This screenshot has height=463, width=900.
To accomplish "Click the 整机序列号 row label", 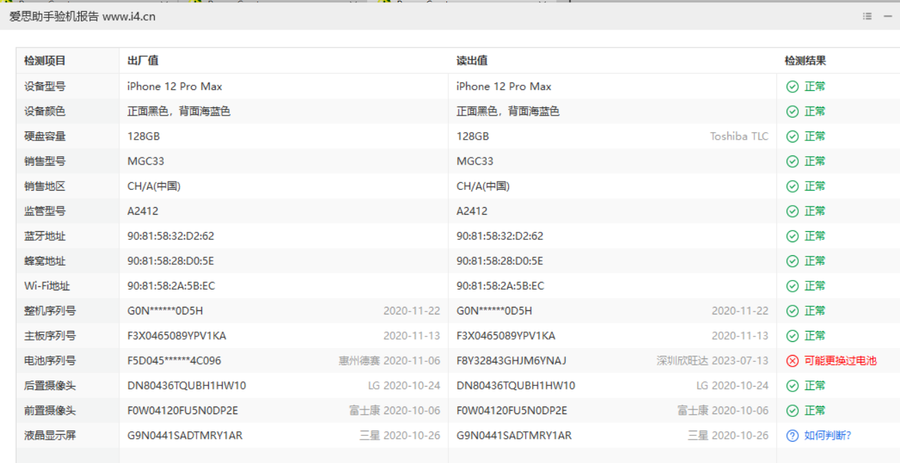I will 50,311.
